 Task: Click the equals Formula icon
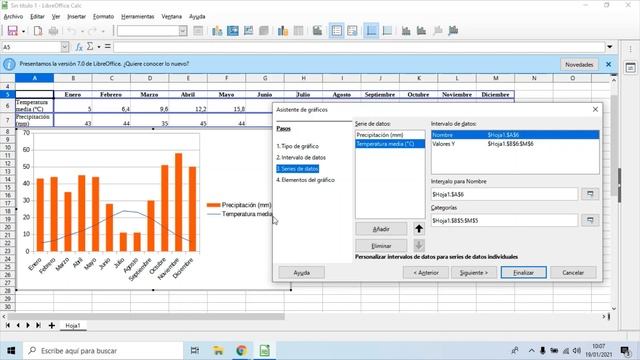(108, 47)
